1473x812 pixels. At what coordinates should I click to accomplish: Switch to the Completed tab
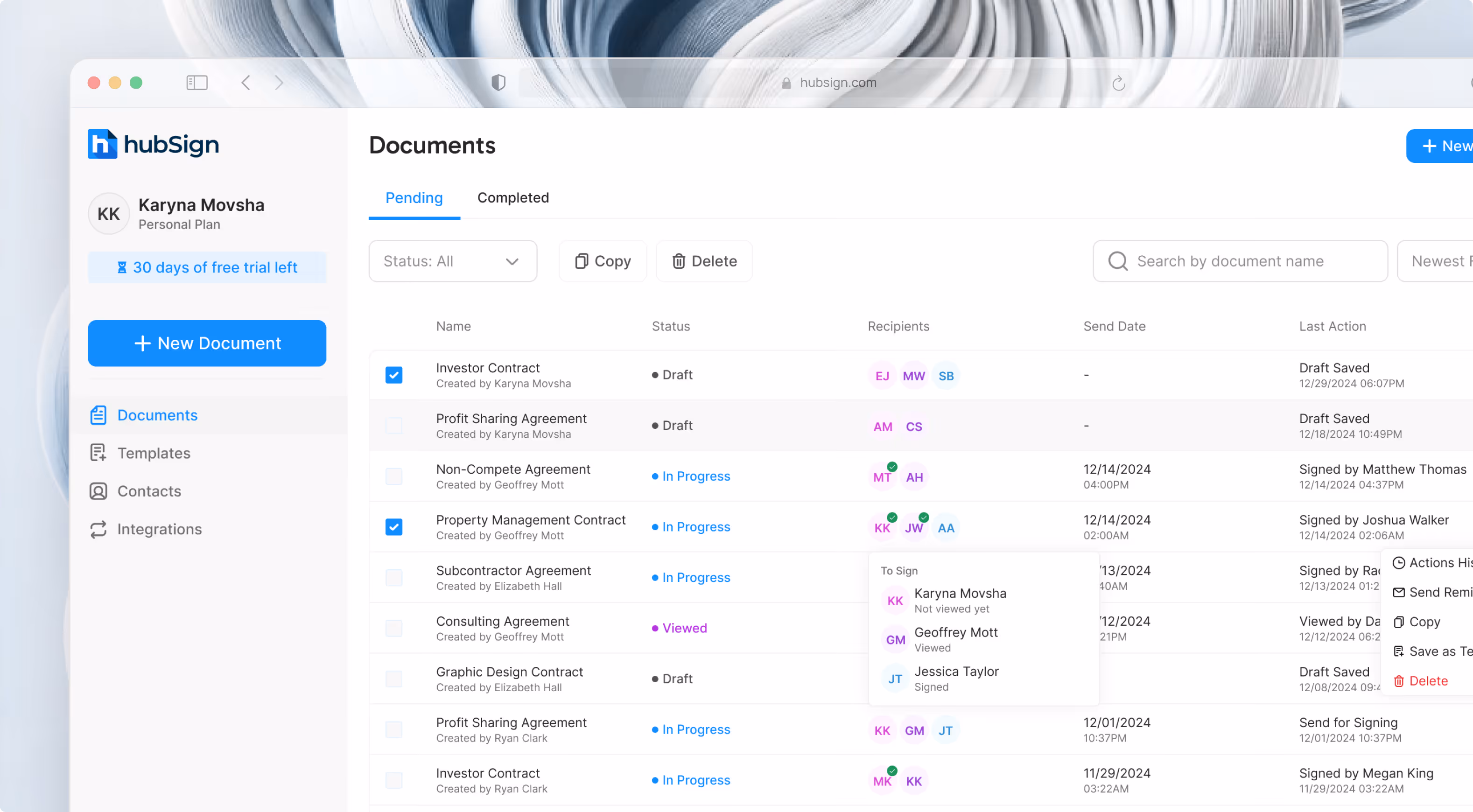[513, 198]
